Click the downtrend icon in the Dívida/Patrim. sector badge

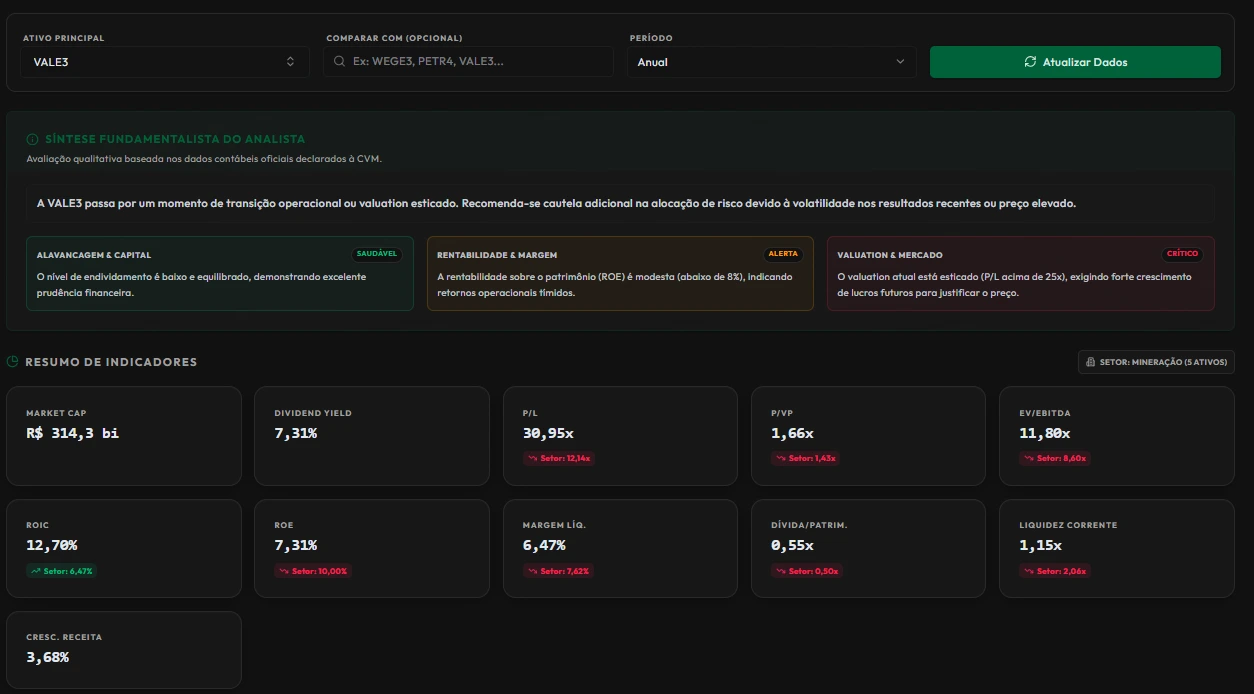point(782,571)
